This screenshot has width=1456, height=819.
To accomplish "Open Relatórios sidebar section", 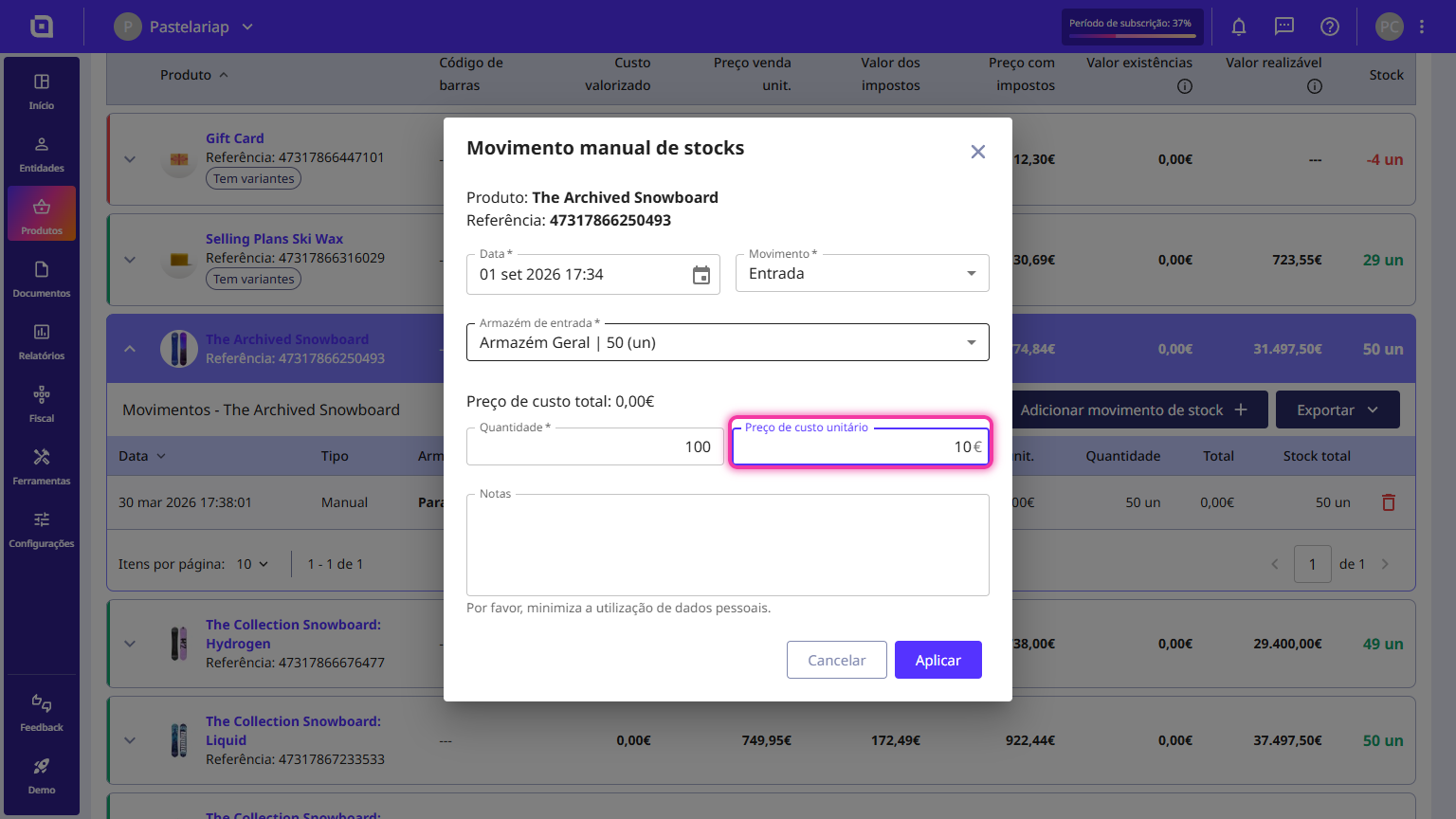I will (42, 342).
